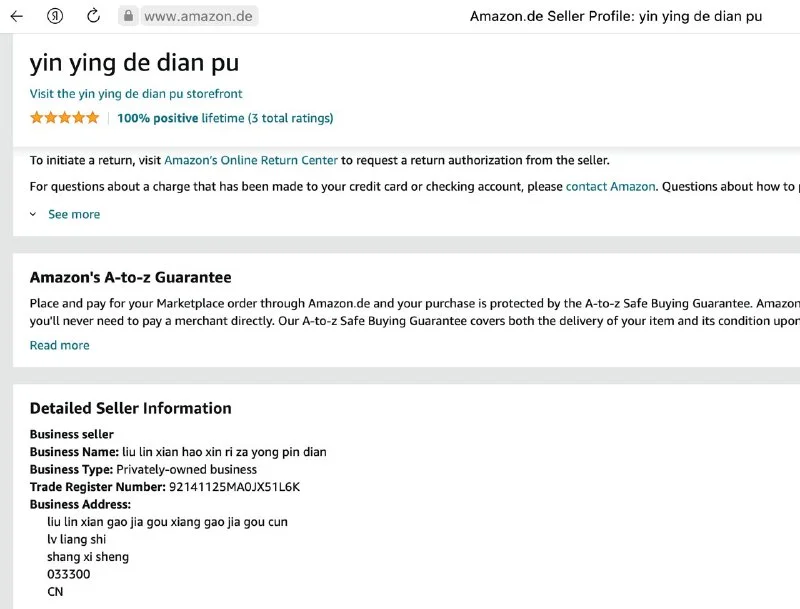This screenshot has width=800, height=609.
Task: Click the Amazon's A-to-z Guarantee heading
Action: pyautogui.click(x=131, y=277)
